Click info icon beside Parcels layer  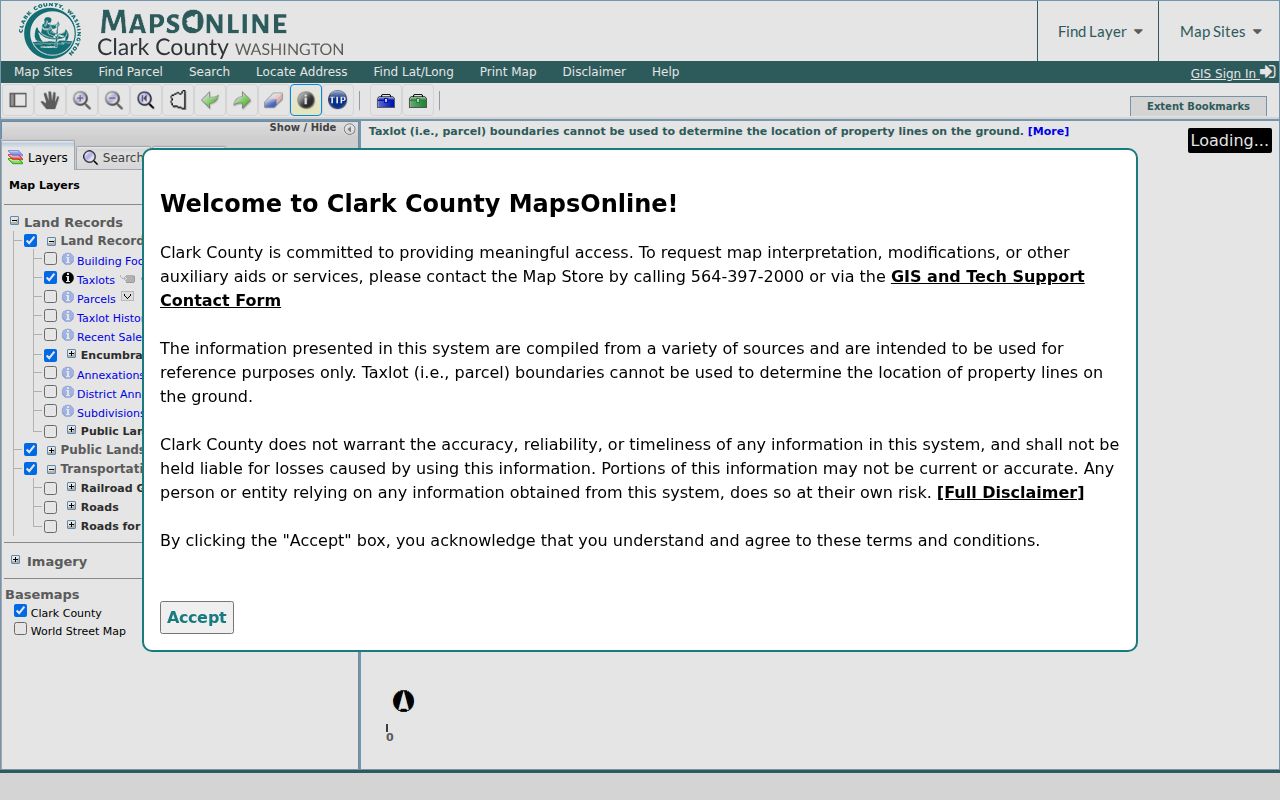click(x=68, y=297)
